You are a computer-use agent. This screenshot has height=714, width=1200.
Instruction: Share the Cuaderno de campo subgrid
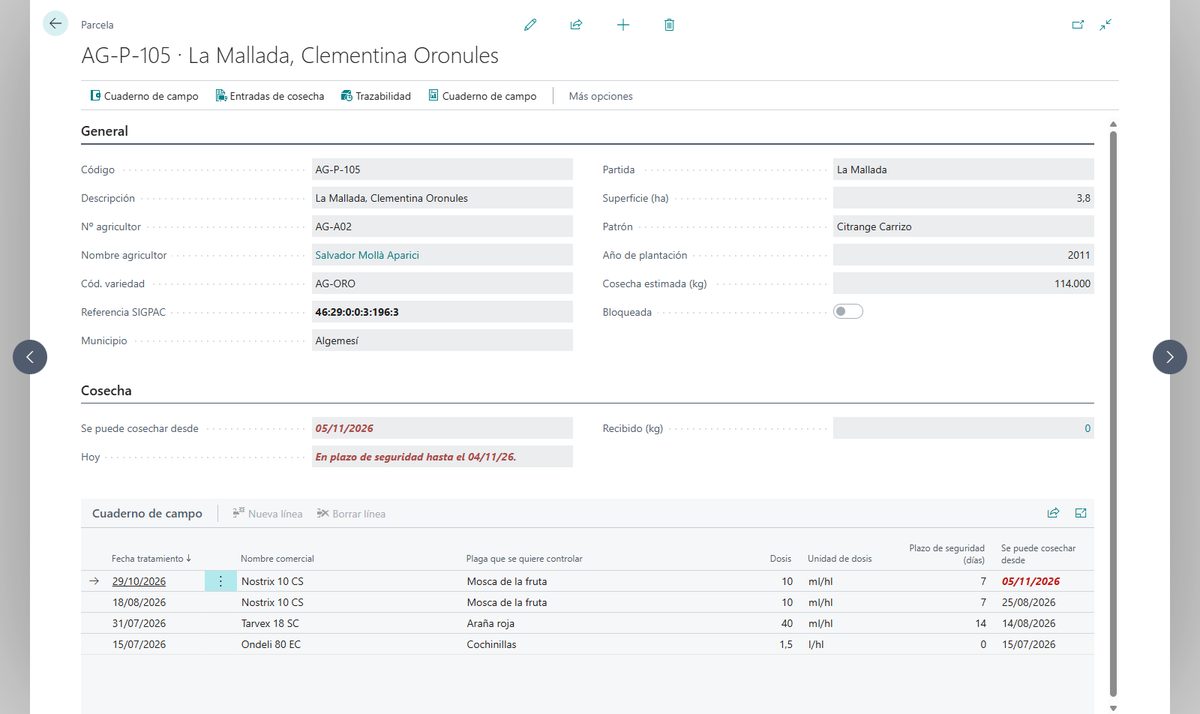[1053, 513]
